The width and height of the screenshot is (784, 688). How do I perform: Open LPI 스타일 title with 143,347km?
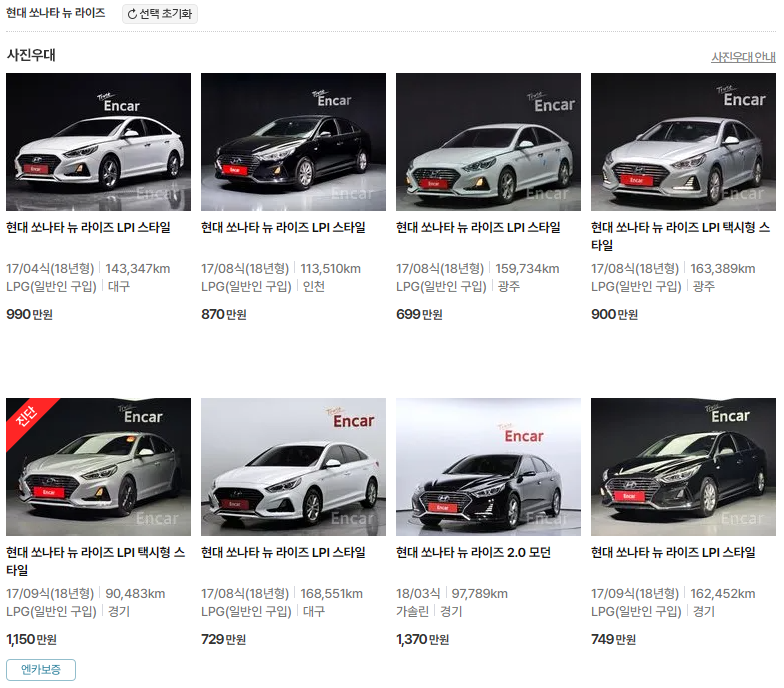88,228
